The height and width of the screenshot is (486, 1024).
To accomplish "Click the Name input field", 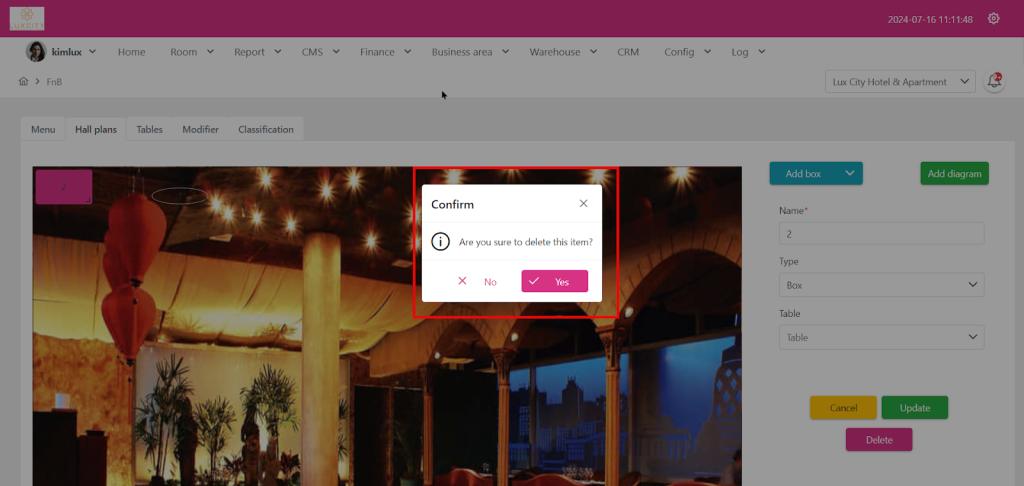I will coord(881,233).
